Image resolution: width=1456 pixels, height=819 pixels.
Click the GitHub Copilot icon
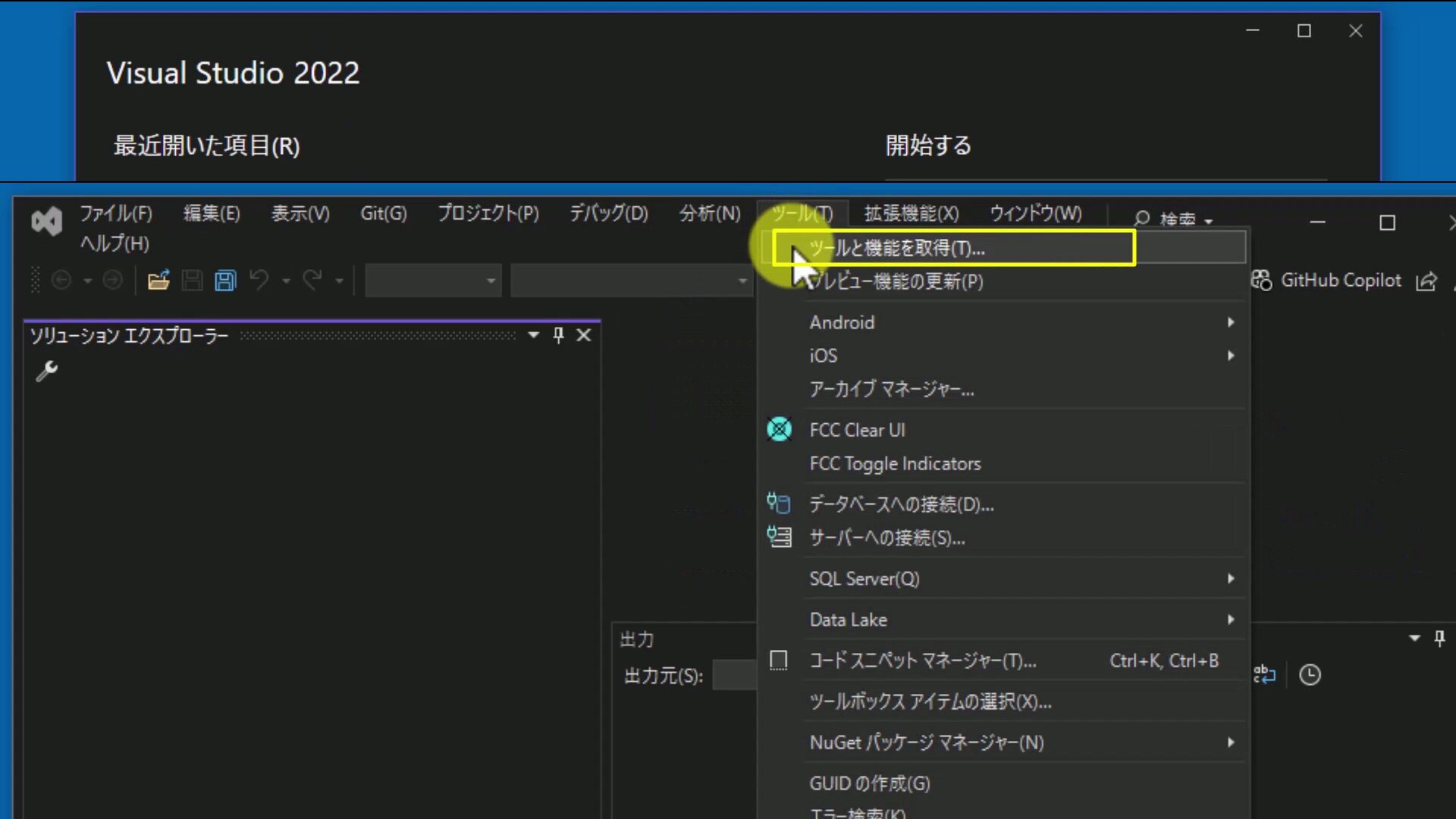point(1262,281)
